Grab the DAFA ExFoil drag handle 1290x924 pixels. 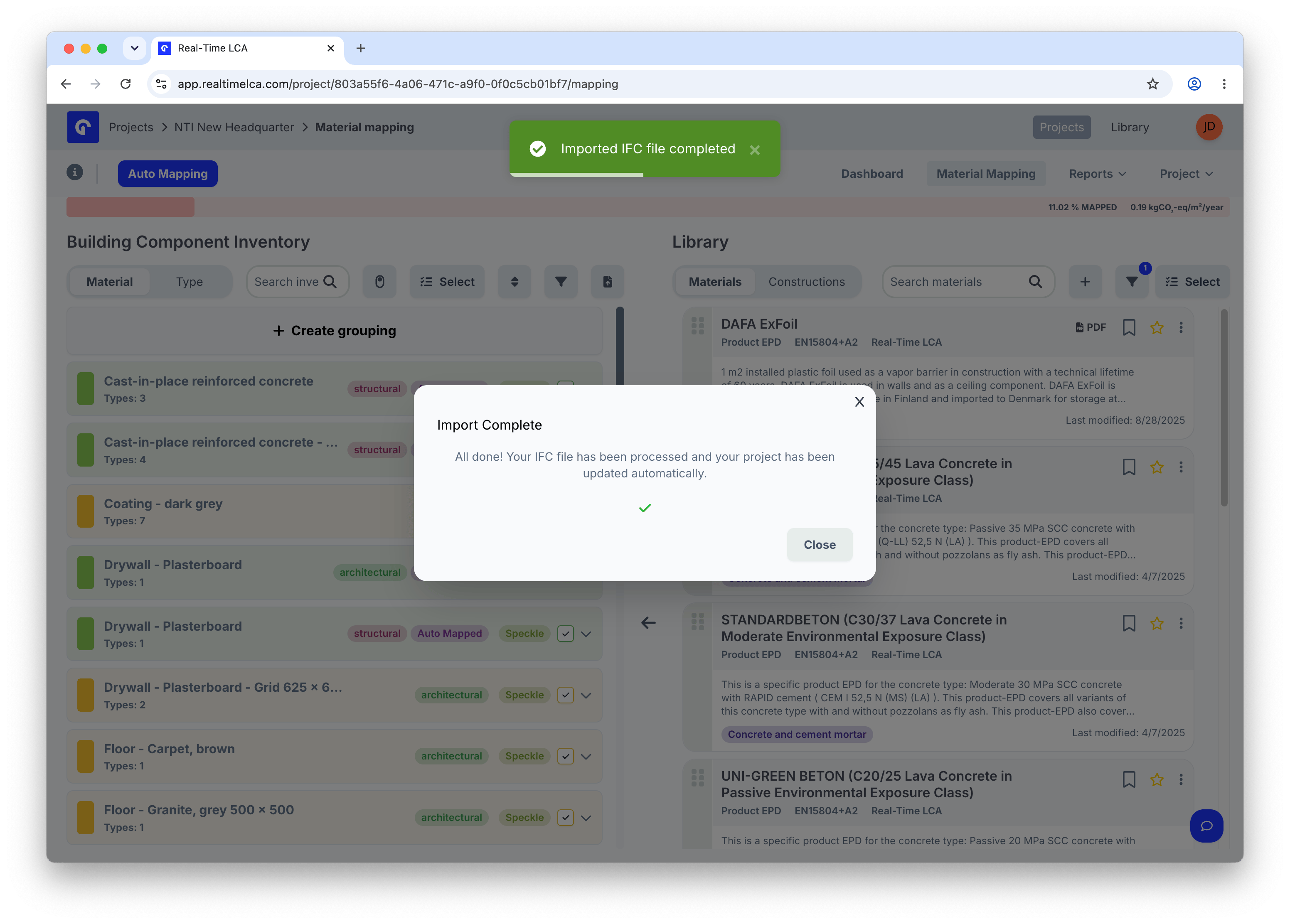click(697, 325)
